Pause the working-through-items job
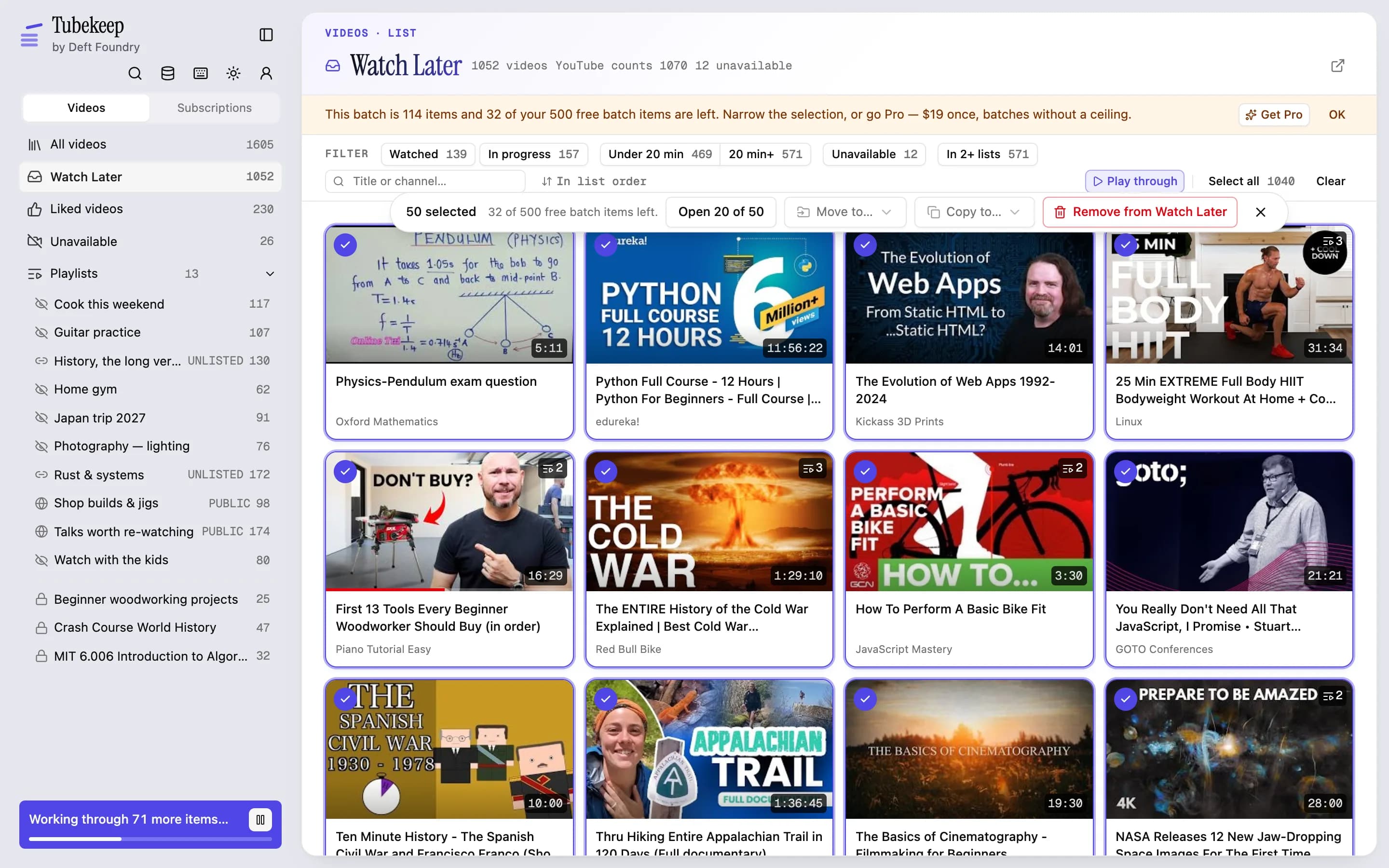Screen dimensions: 1389x868 click(x=260, y=820)
